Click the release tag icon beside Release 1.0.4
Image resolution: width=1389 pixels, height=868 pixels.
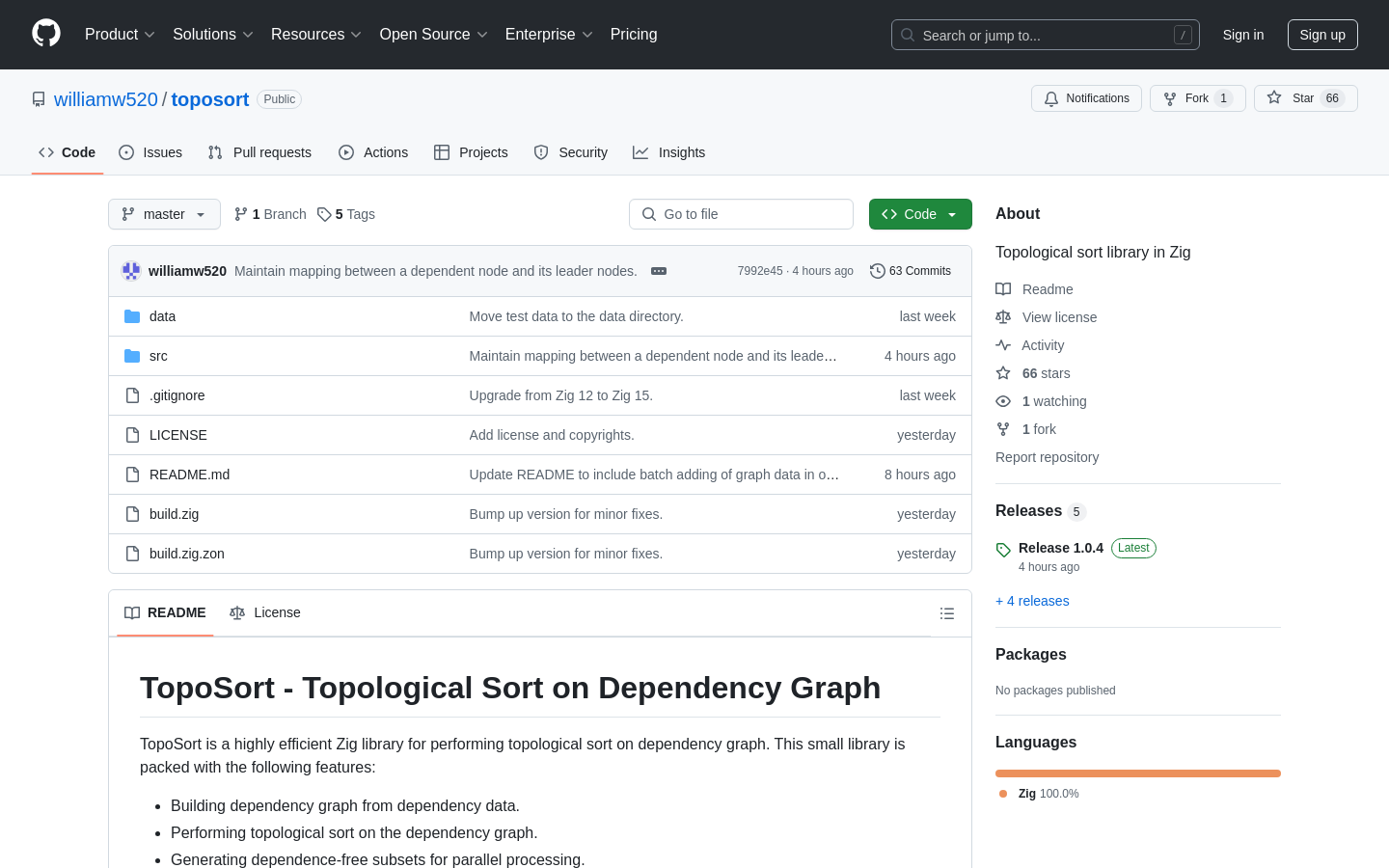pos(1003,550)
